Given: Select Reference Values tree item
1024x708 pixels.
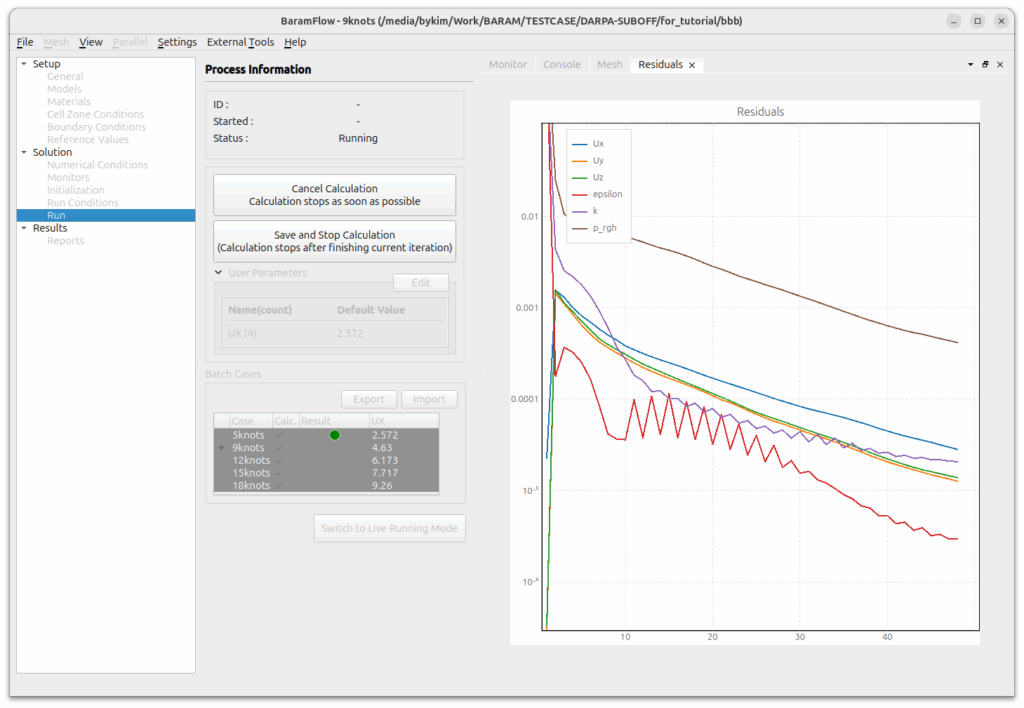Looking at the screenshot, I should [88, 140].
